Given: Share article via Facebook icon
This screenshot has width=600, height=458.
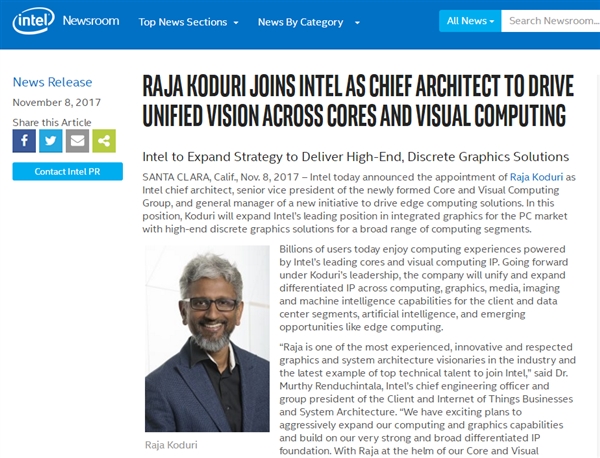Looking at the screenshot, I should click(x=24, y=141).
